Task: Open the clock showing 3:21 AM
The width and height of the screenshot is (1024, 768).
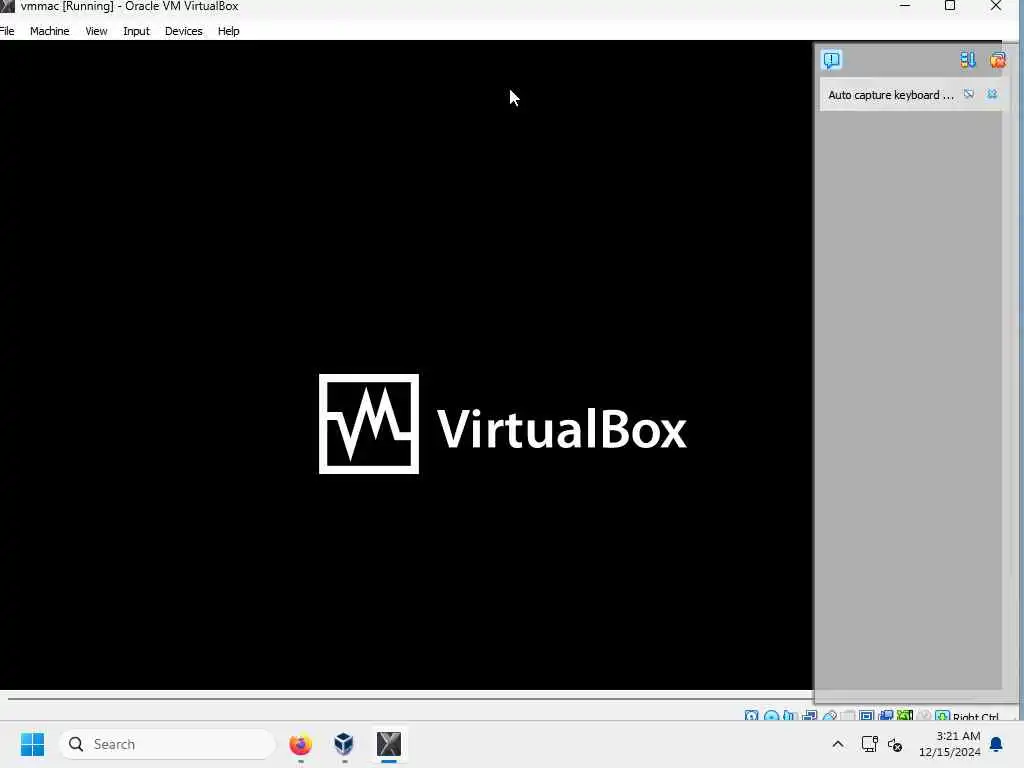Action: tap(950, 744)
